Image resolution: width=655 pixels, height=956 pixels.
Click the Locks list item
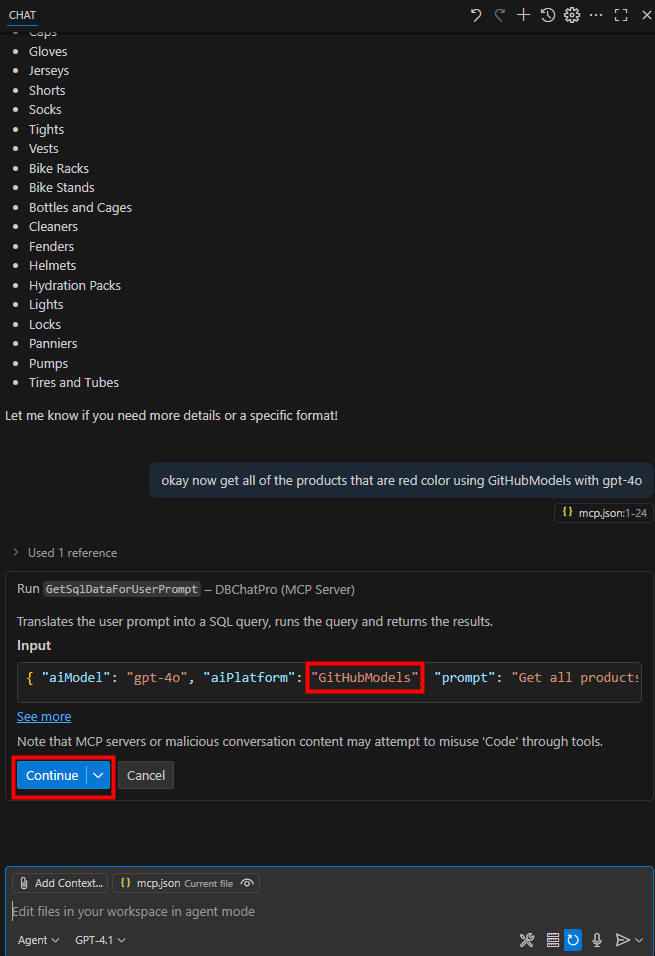(x=45, y=325)
